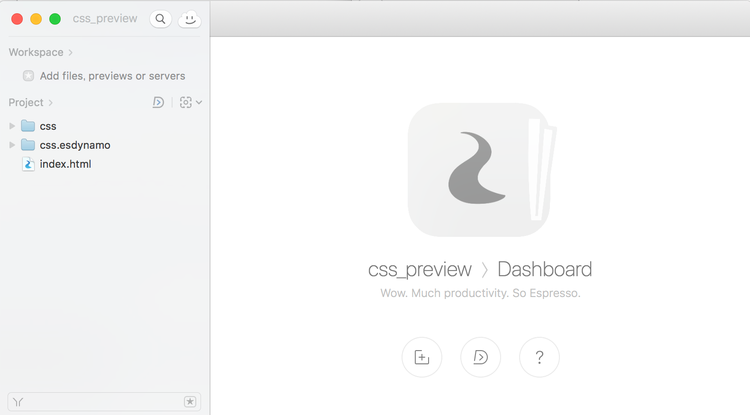Toggle the favorites star in the filter bar
The height and width of the screenshot is (415, 750).
coord(190,402)
